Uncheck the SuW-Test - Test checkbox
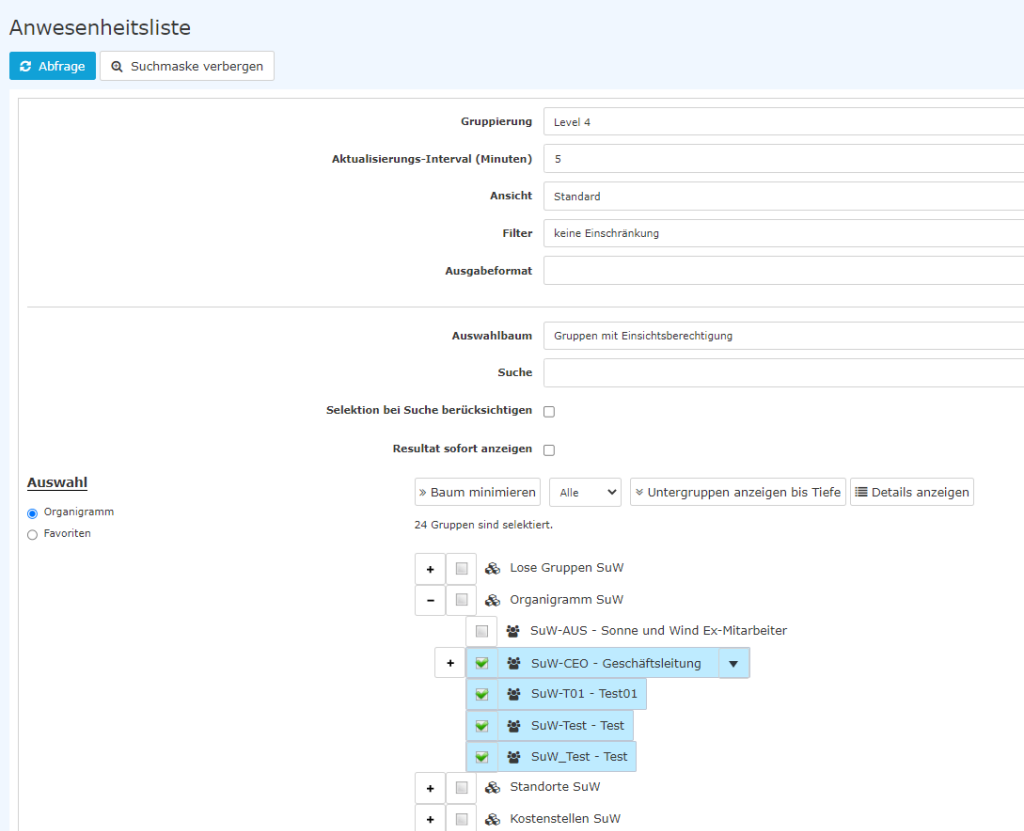Image resolution: width=1024 pixels, height=831 pixels. click(x=482, y=726)
